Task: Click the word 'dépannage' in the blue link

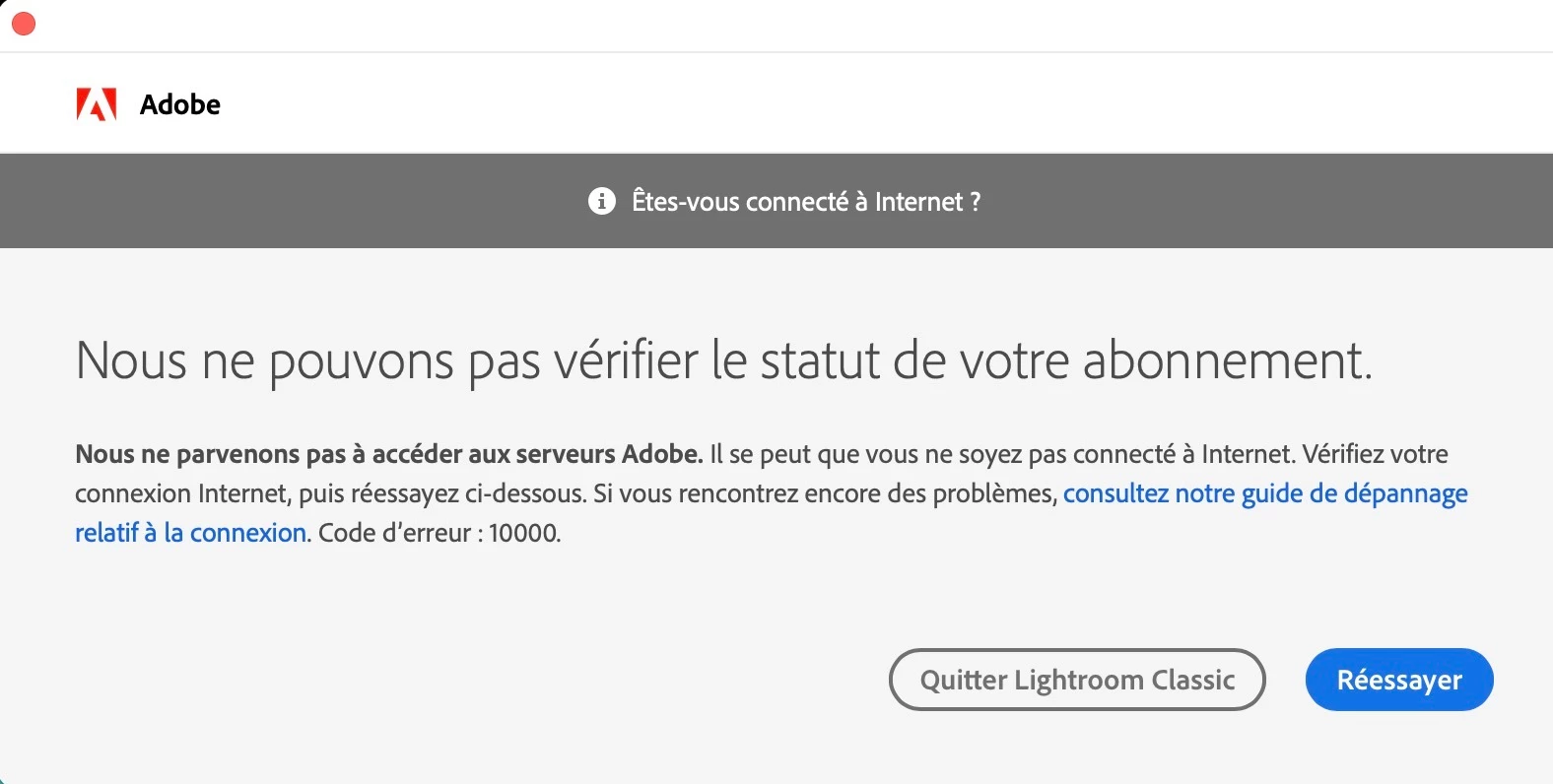Action: 1406,493
